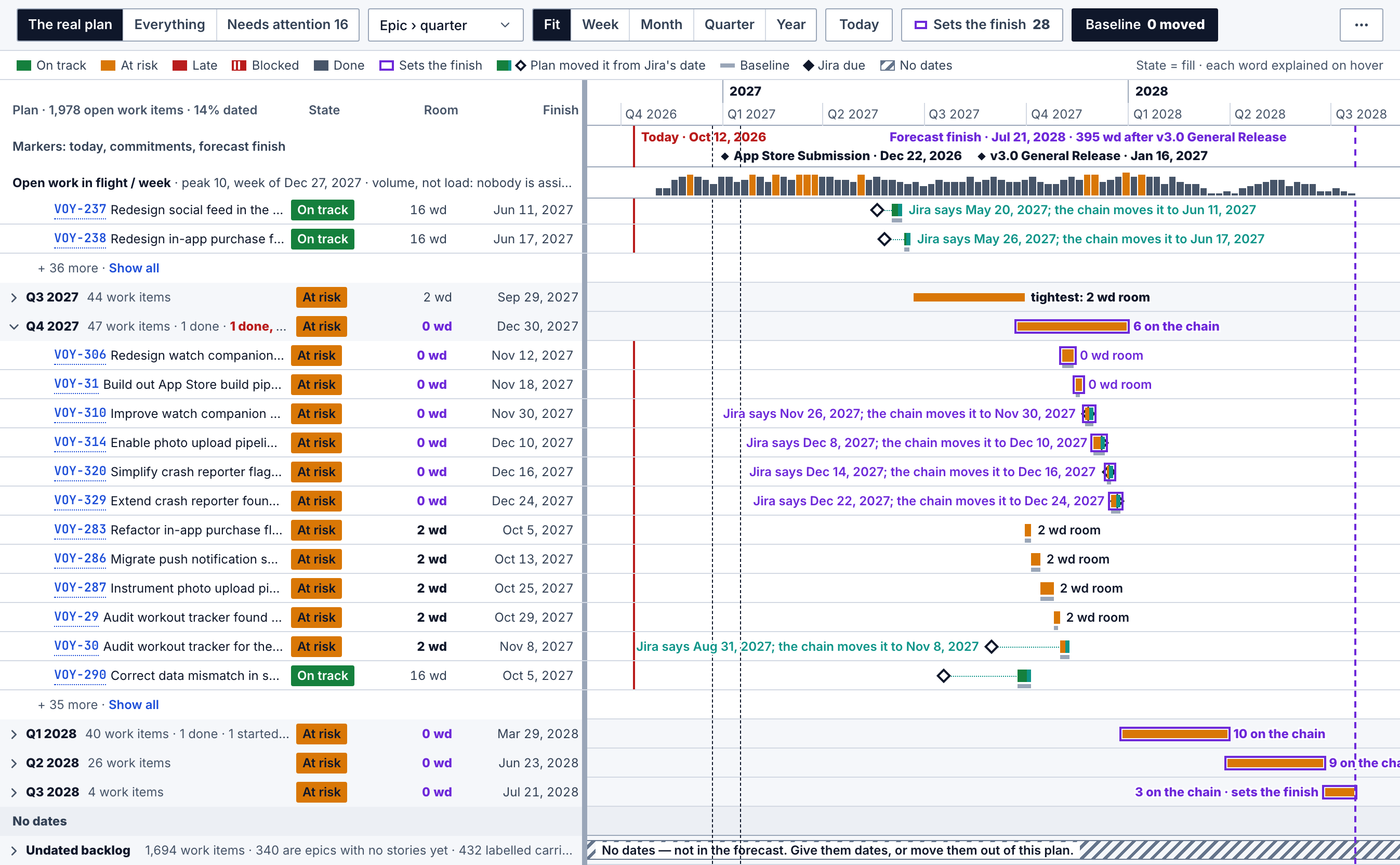Show all of the 35 more items
Screen dimensions: 1400x865
134,705
